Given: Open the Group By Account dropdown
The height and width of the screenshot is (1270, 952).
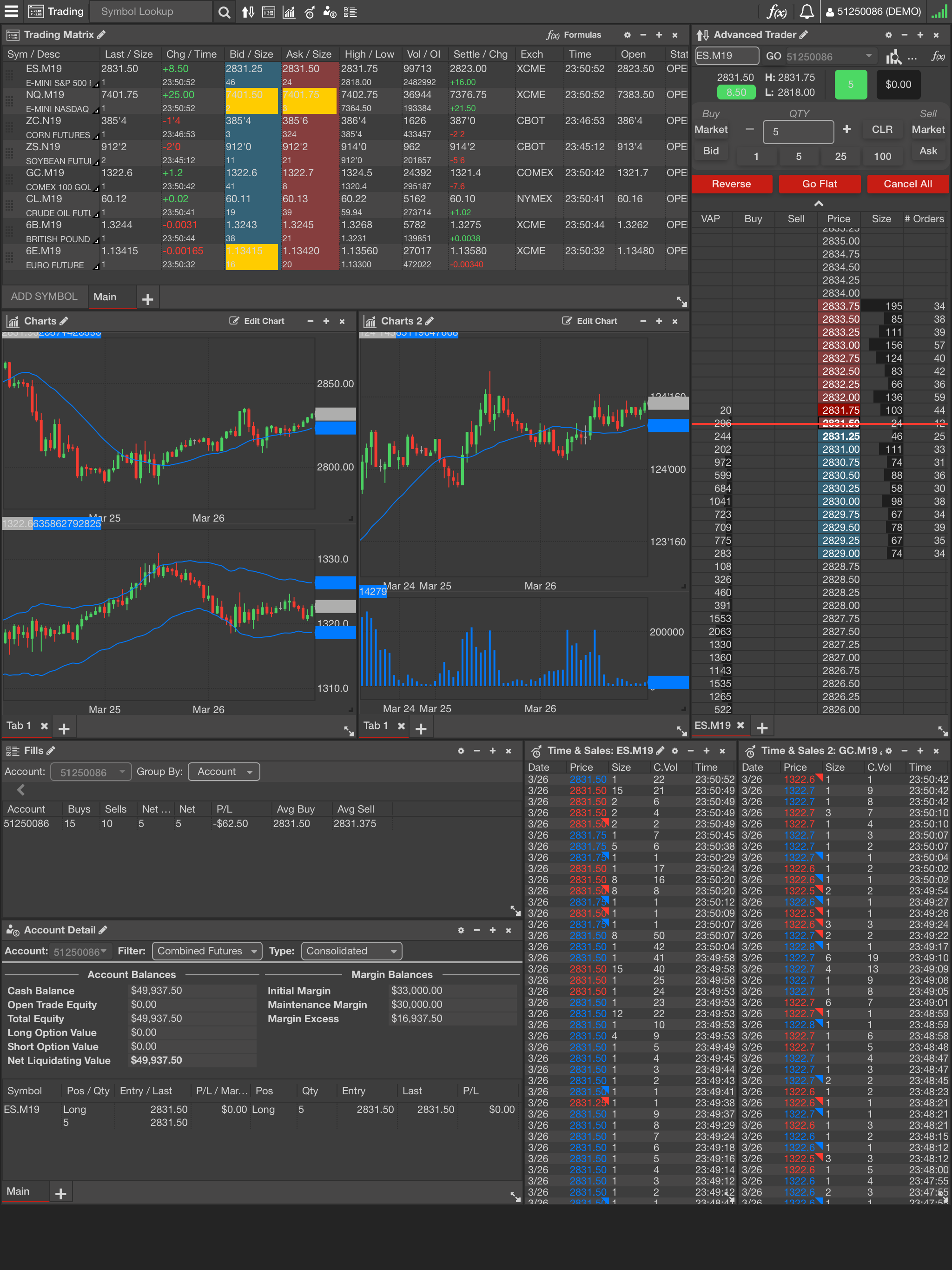Looking at the screenshot, I should 224,772.
